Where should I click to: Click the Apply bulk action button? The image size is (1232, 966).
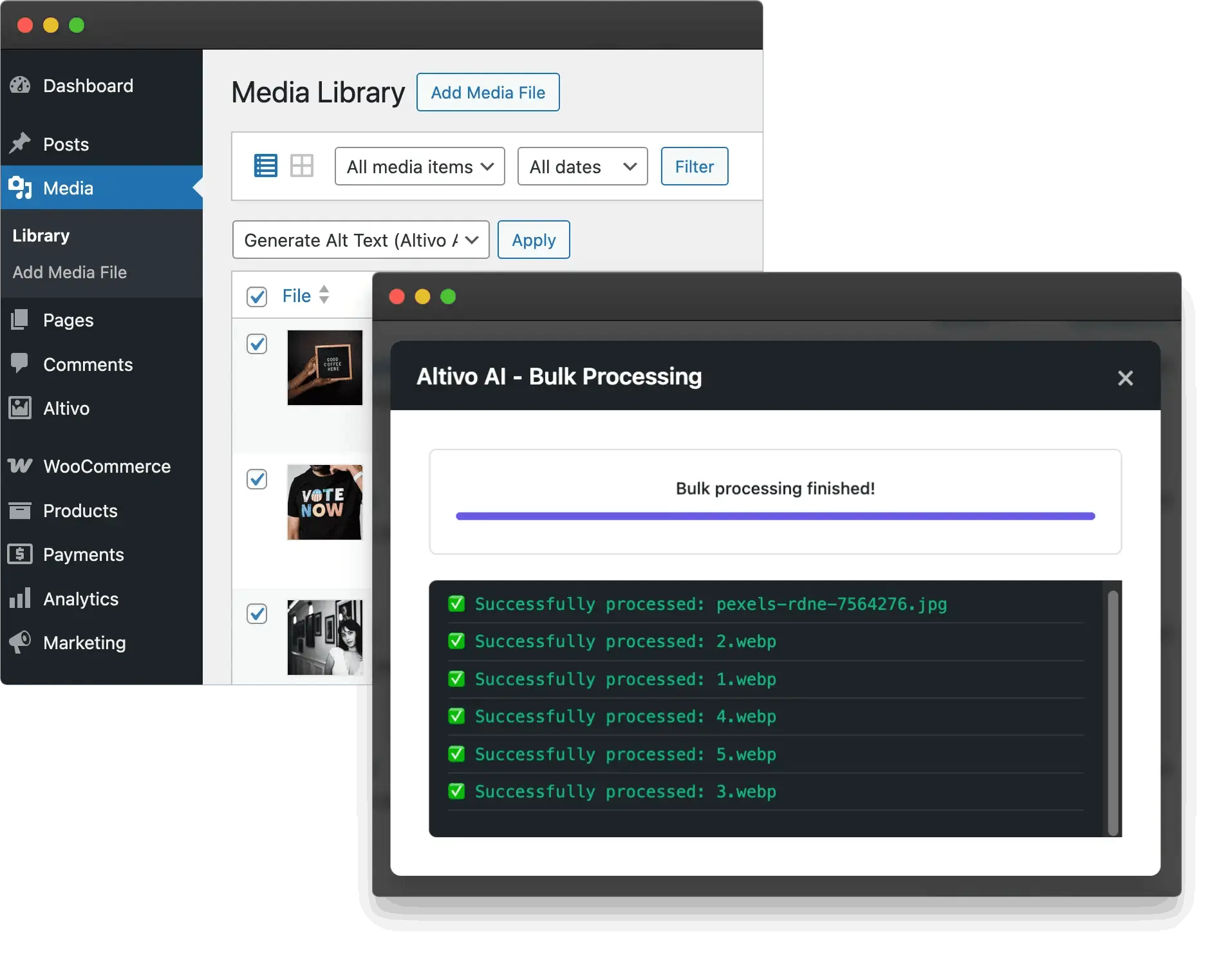tap(534, 240)
